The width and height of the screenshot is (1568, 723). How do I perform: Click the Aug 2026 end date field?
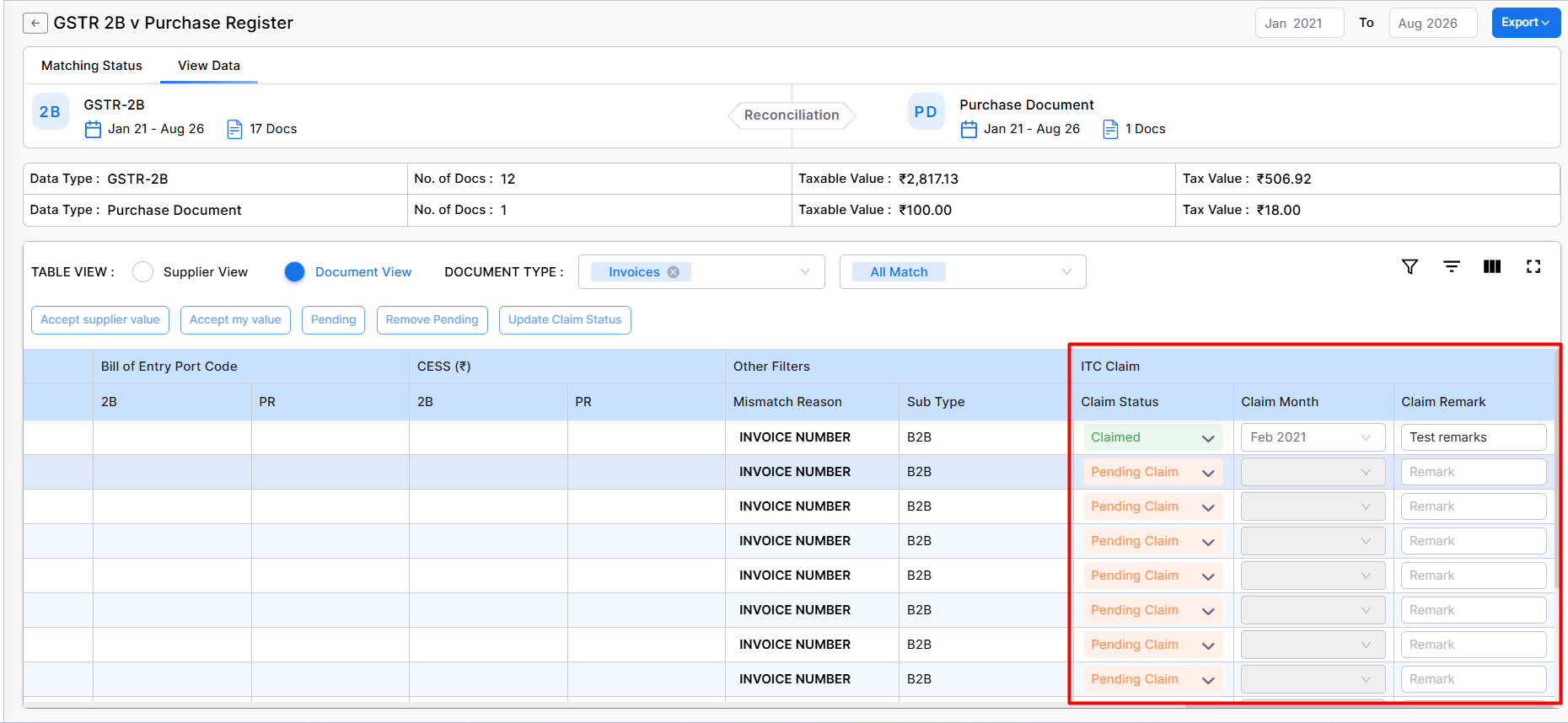1433,24
